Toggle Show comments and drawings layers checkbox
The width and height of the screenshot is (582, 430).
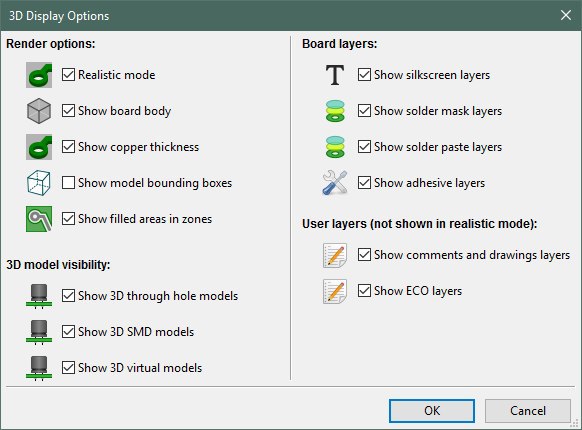click(364, 255)
